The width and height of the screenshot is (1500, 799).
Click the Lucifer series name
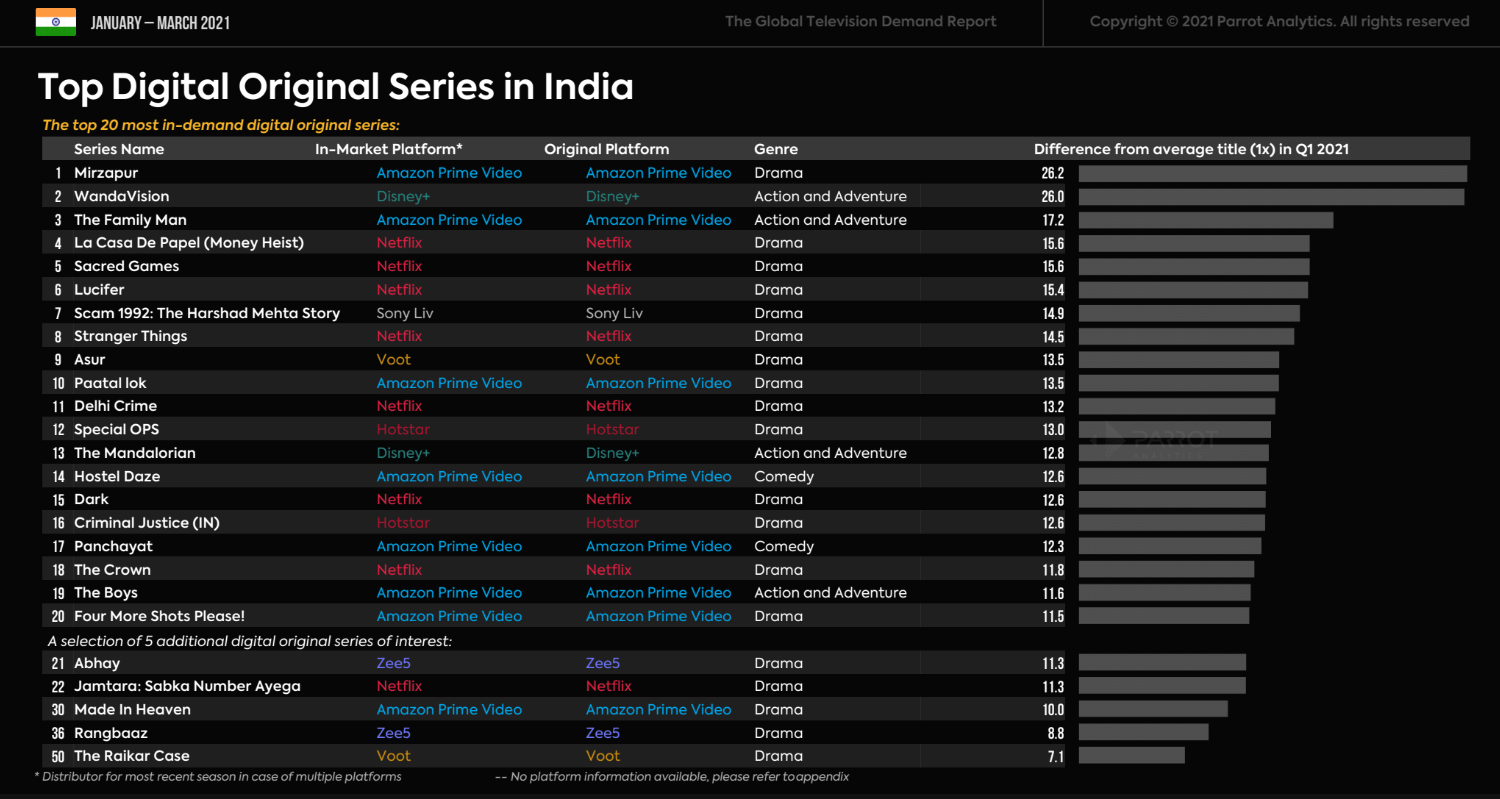click(99, 290)
